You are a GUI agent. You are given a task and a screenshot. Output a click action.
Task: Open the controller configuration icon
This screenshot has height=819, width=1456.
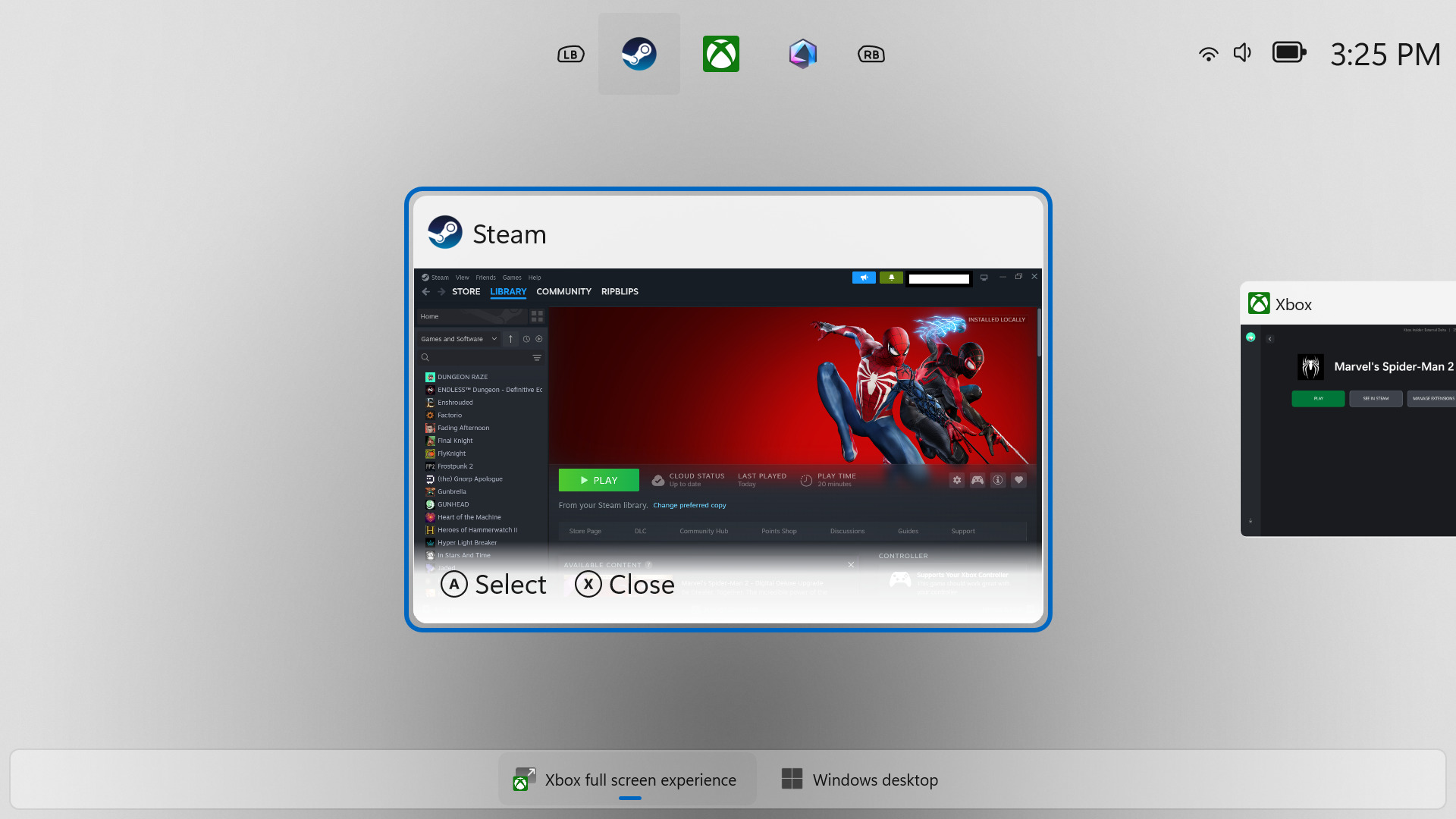pyautogui.click(x=977, y=480)
